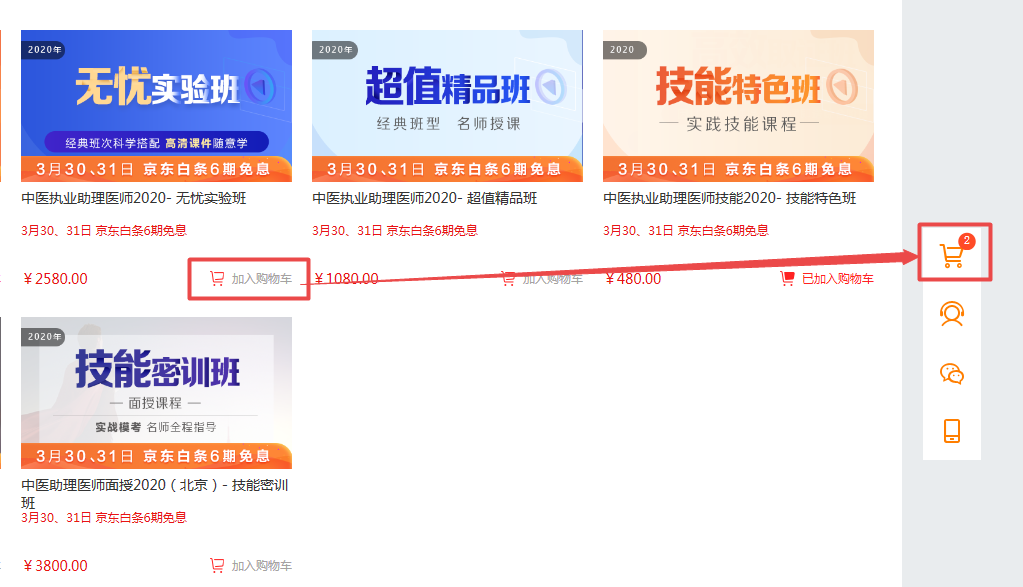
Task: Open 技能特色班 course banner image
Action: click(x=738, y=105)
